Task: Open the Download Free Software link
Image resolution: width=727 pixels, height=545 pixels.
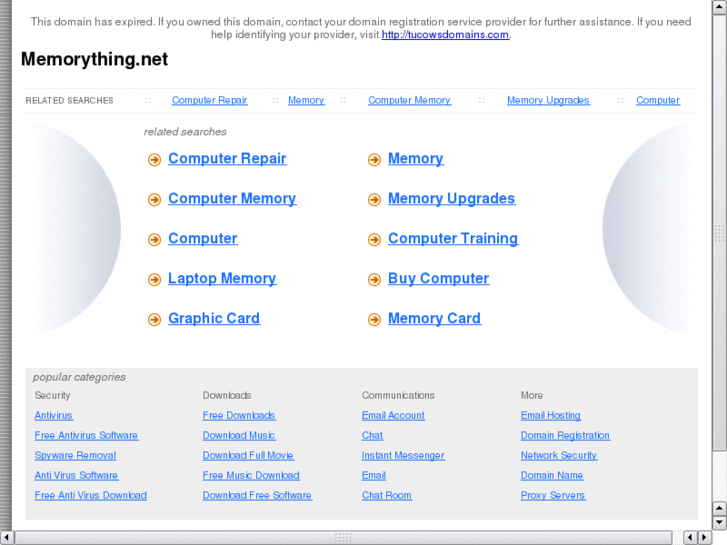Action: coord(257,495)
